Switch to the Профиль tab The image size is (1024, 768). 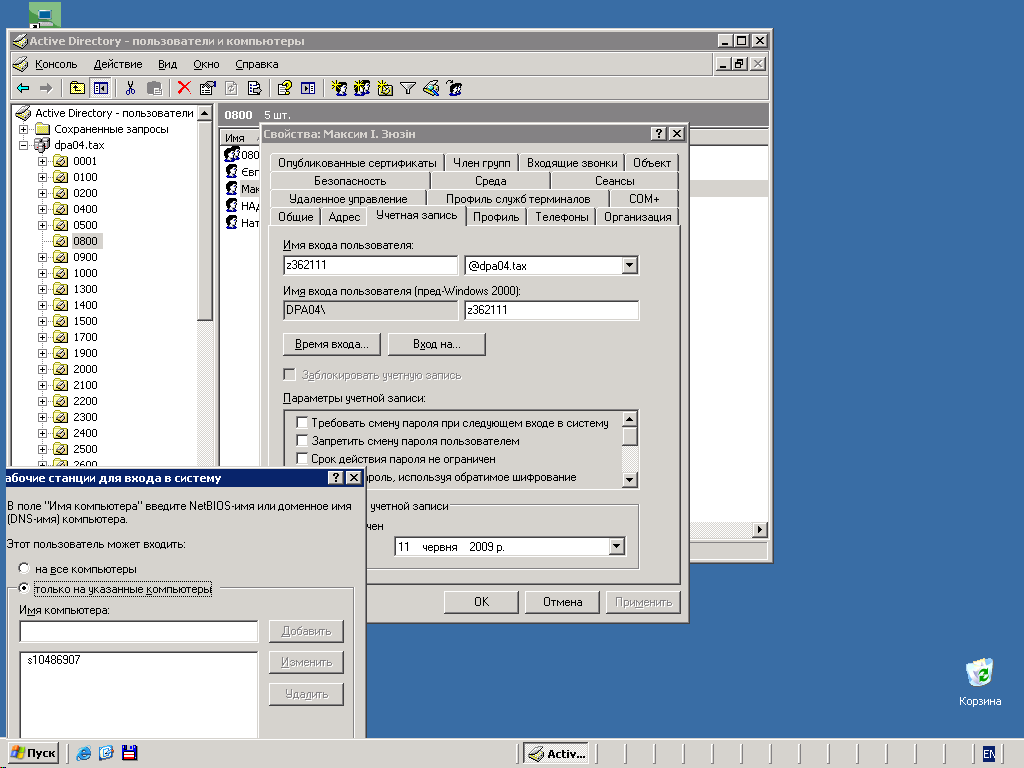tap(496, 217)
